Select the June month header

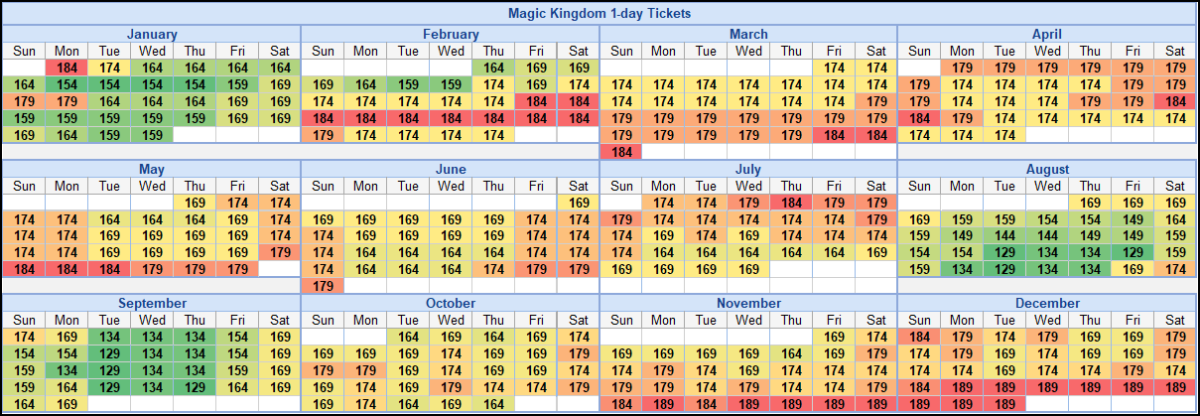pos(450,169)
